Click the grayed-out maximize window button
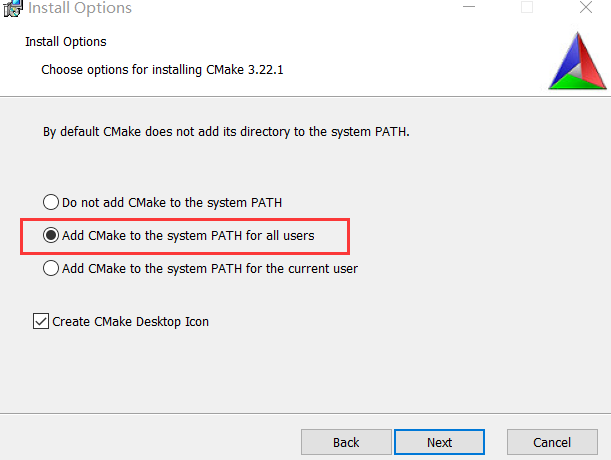 [x=527, y=7]
